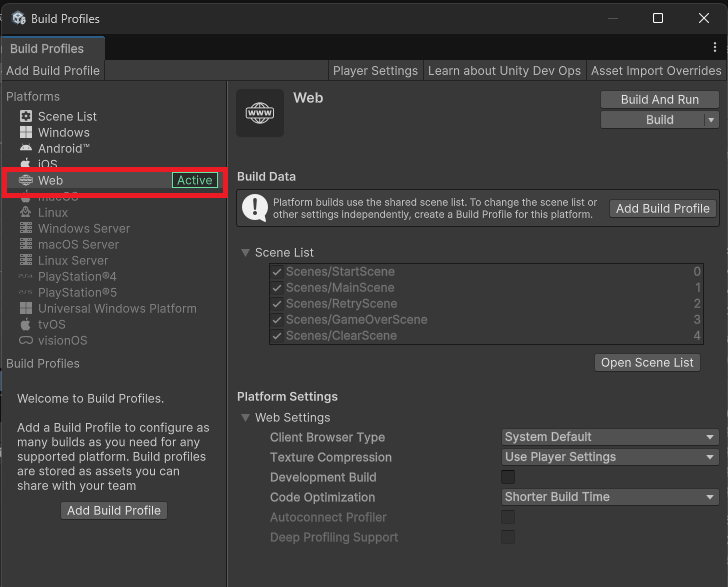Toggle the Scenes/GameOverScene checkbox
Image resolution: width=728 pixels, height=587 pixels.
click(277, 320)
